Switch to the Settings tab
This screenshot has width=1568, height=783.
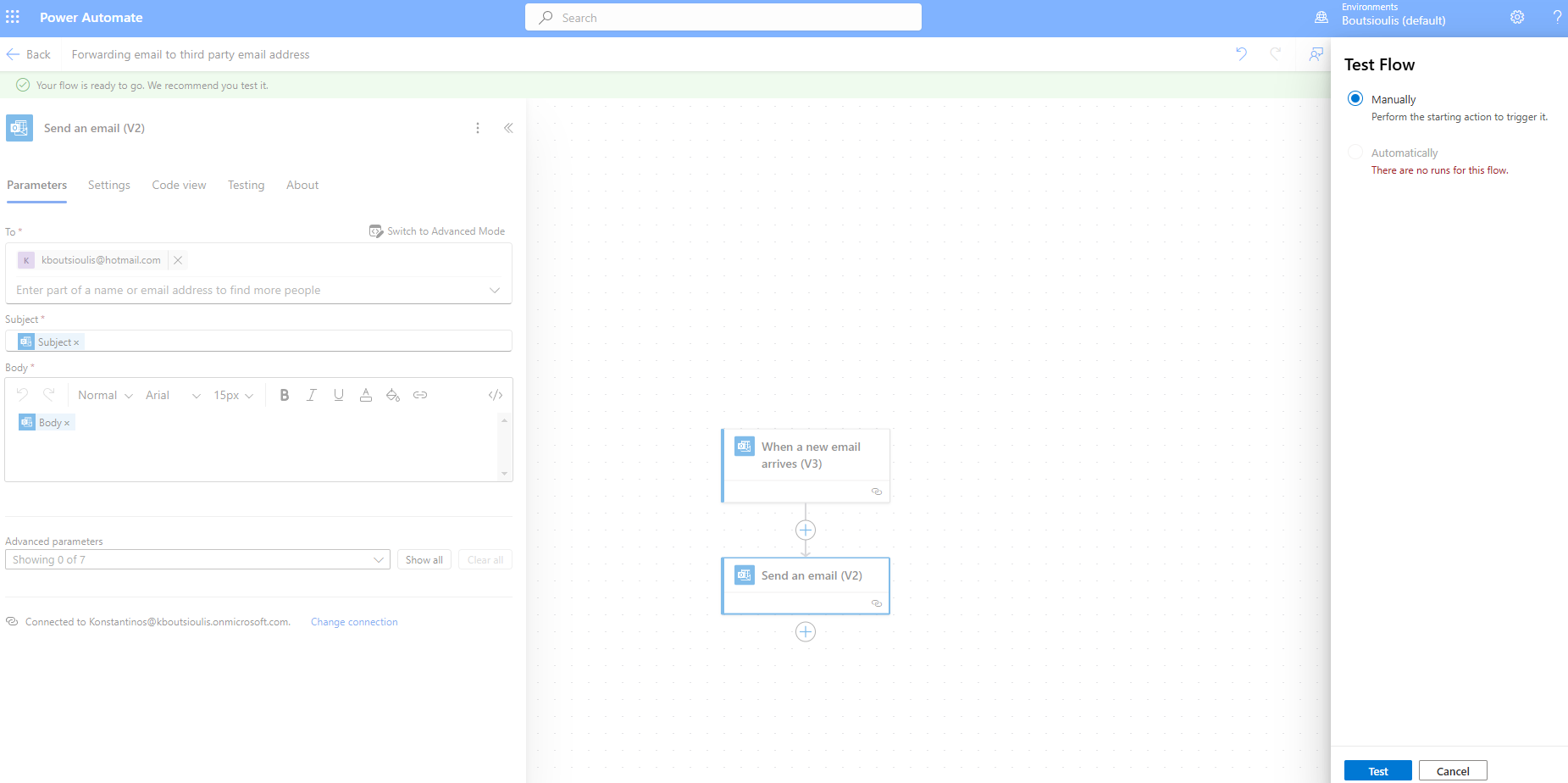tap(109, 185)
